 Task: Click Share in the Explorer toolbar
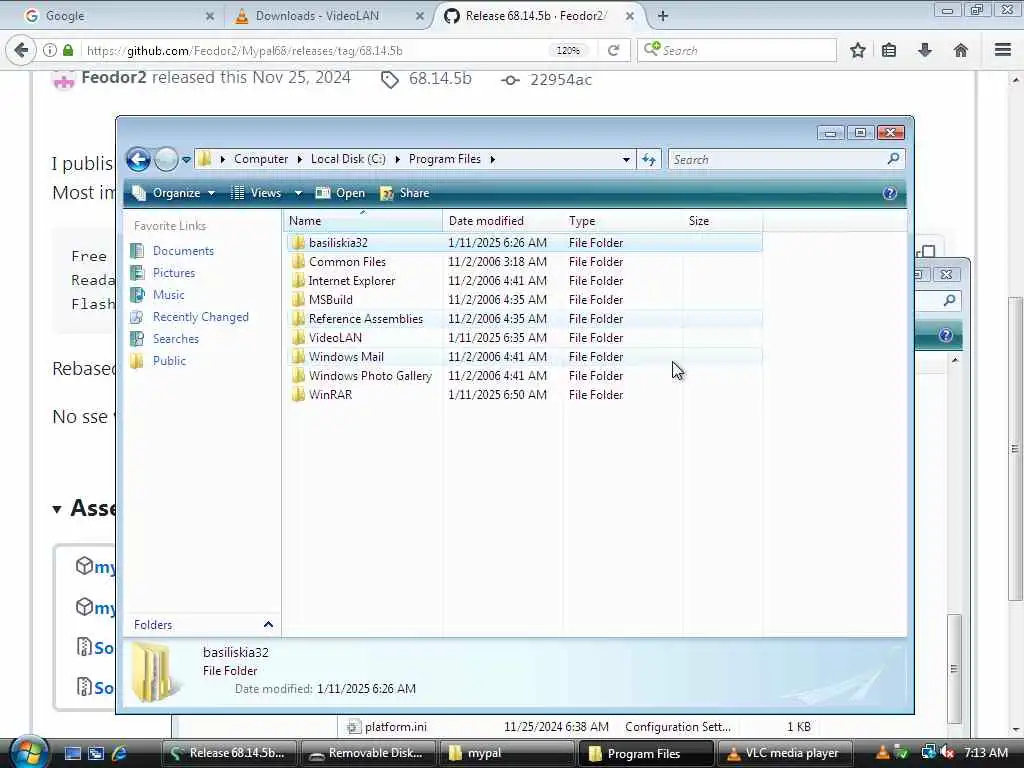click(x=405, y=193)
